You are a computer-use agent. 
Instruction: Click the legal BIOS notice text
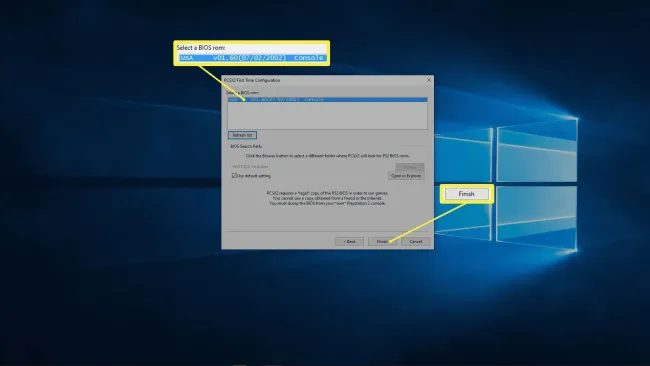(327, 198)
